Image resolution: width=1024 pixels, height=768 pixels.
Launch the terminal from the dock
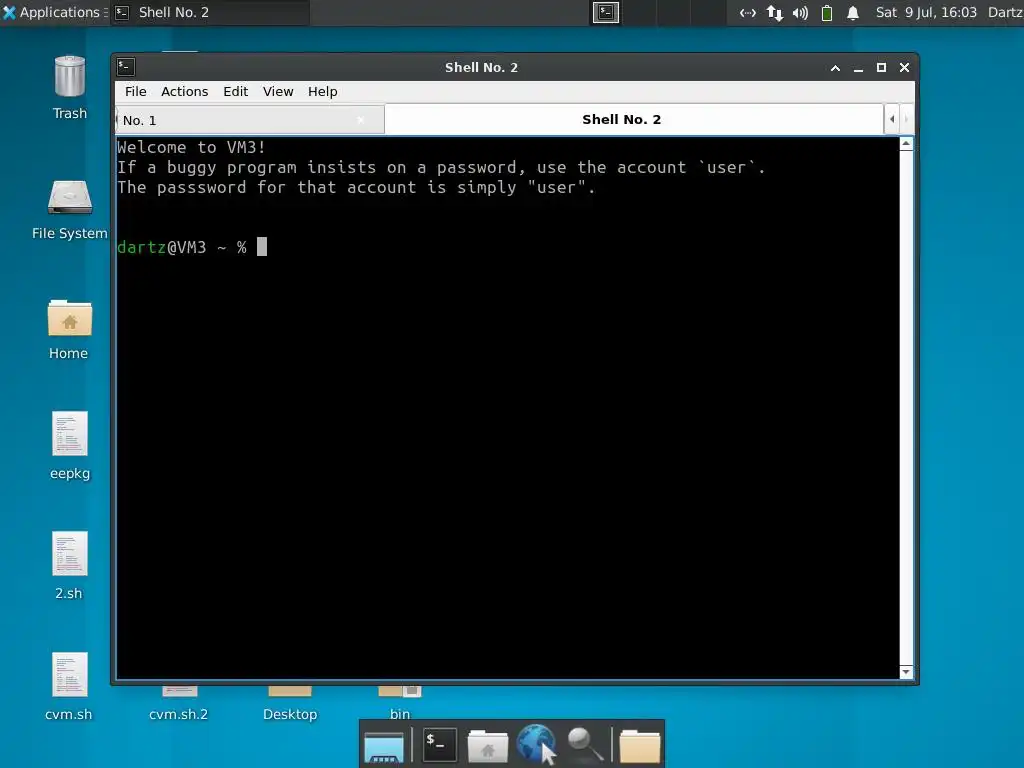coord(440,744)
